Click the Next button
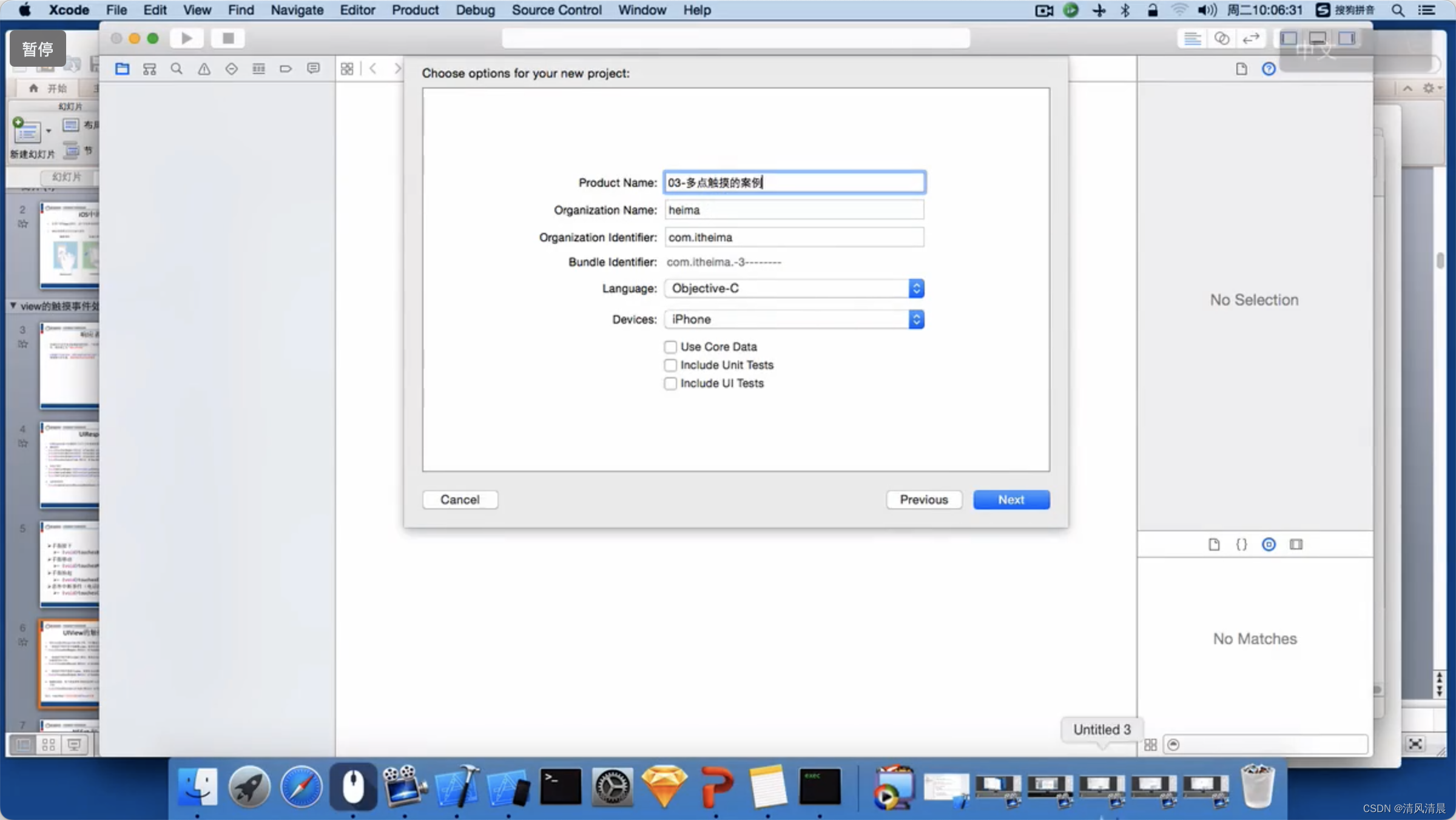The image size is (1456, 820). tap(1011, 499)
